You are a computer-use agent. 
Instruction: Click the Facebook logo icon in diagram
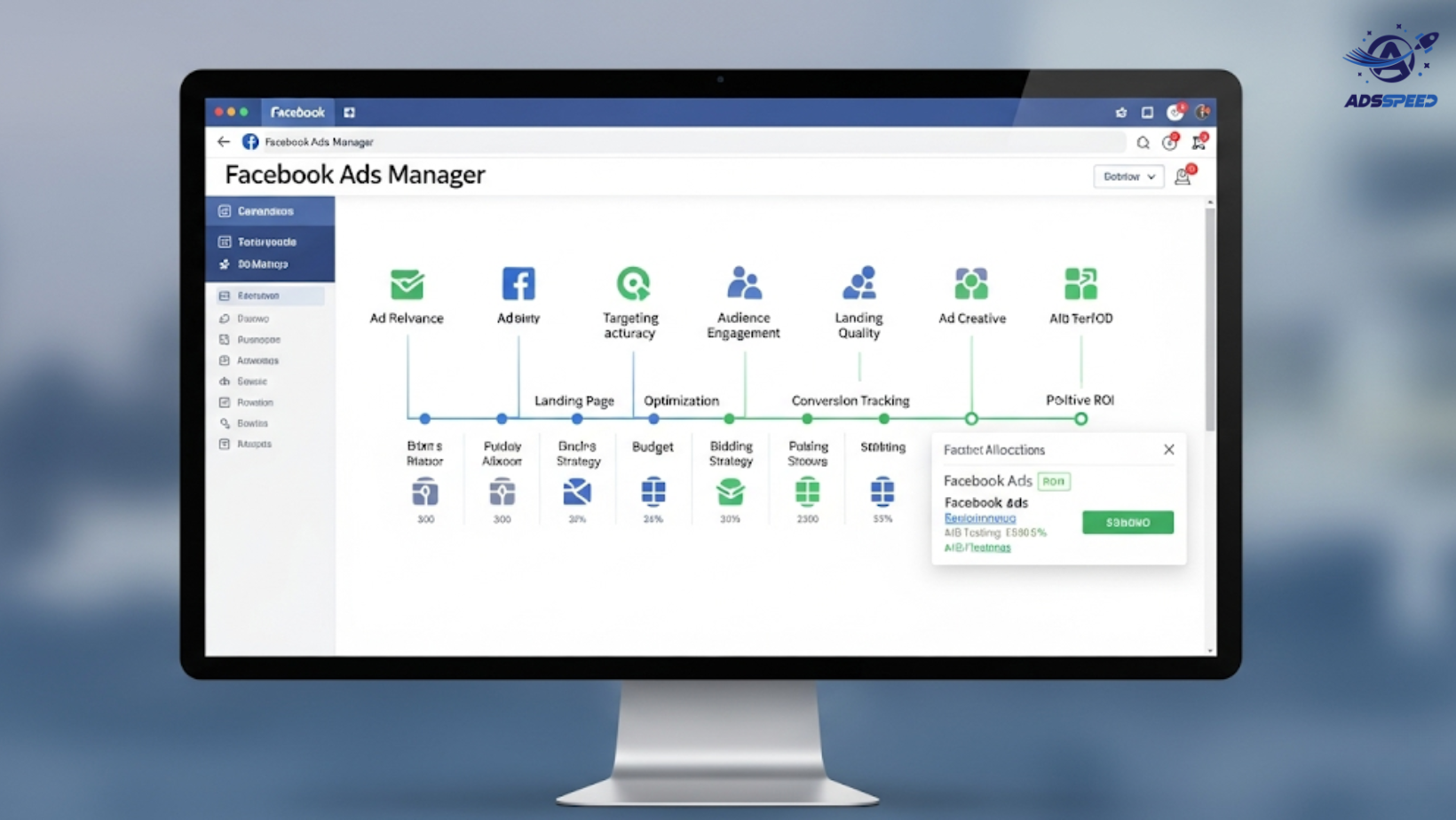click(518, 284)
